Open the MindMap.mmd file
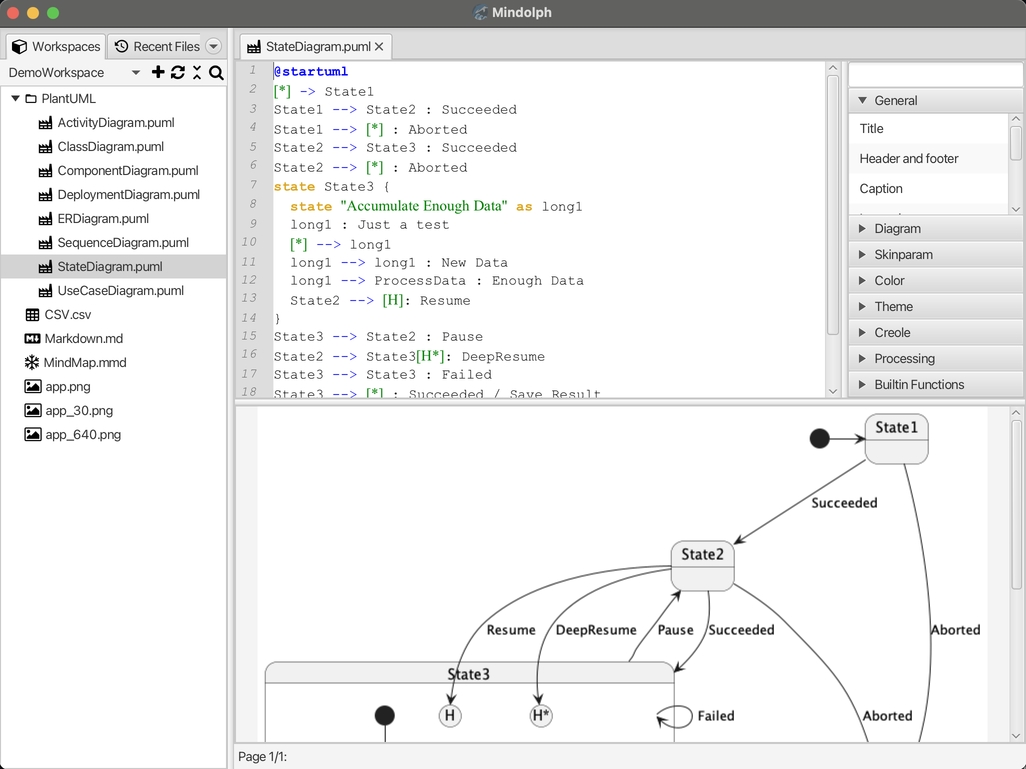This screenshot has height=769, width=1026. [85, 363]
